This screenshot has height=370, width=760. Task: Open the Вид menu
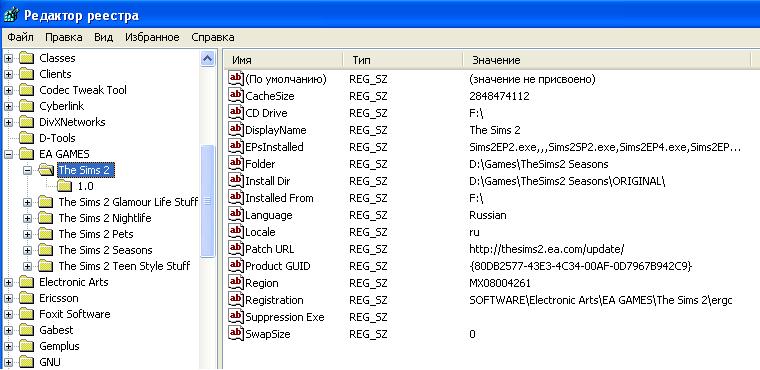[103, 37]
